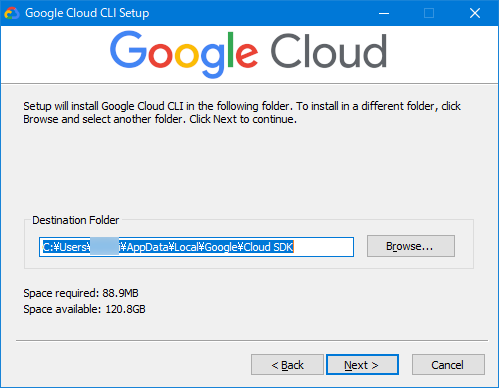
Task: Cancel the Google Cloud CLI setup
Action: pos(448,365)
